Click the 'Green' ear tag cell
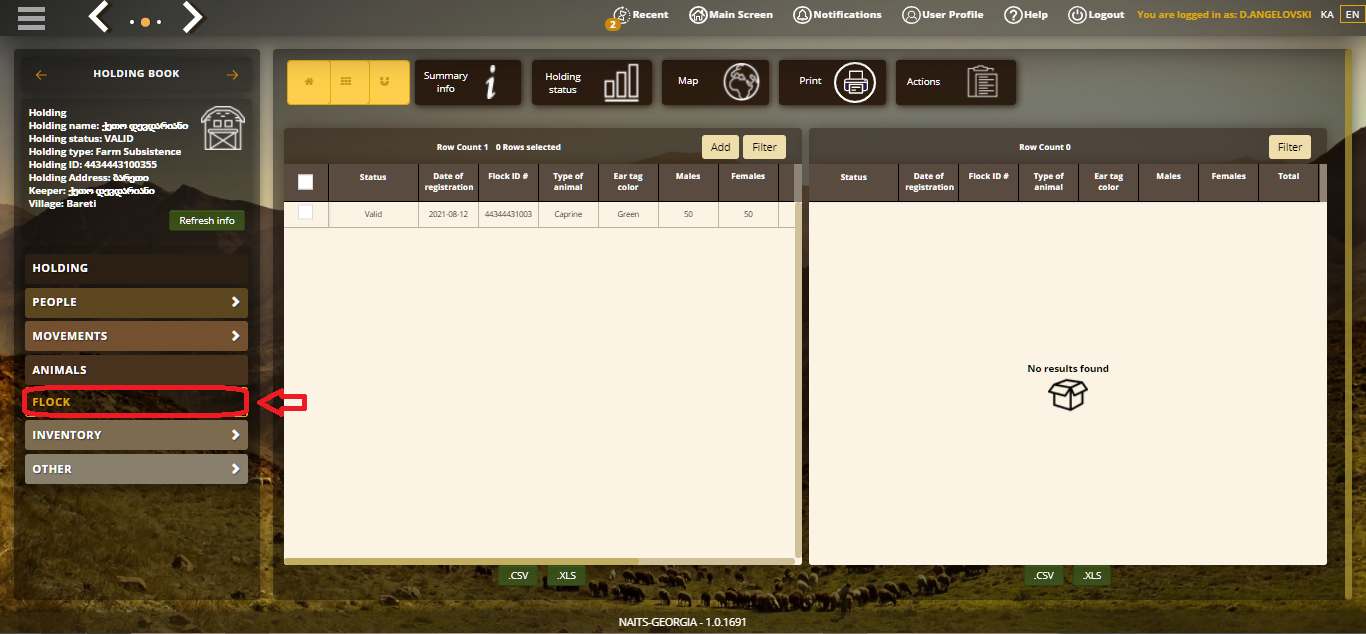 click(x=628, y=214)
